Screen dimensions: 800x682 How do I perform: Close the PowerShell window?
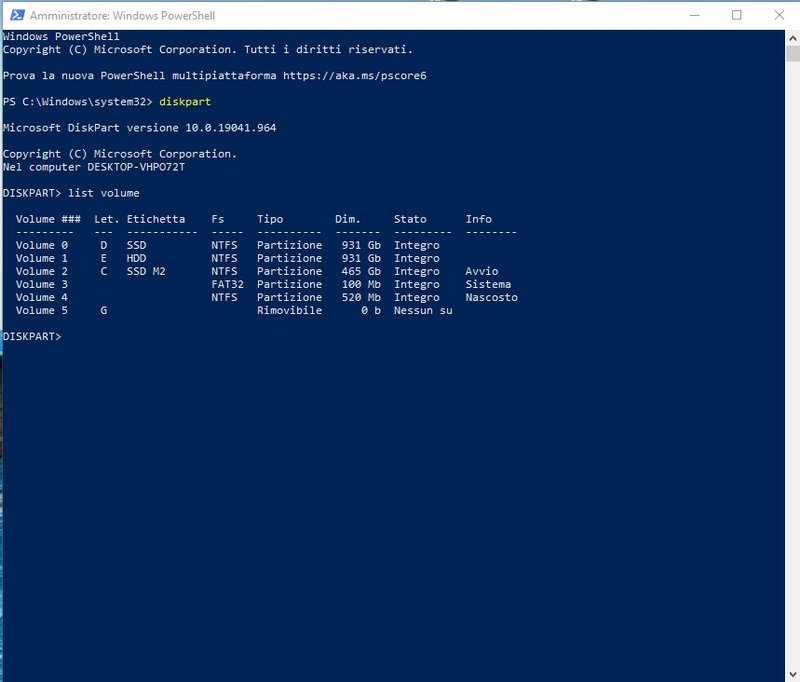[779, 15]
